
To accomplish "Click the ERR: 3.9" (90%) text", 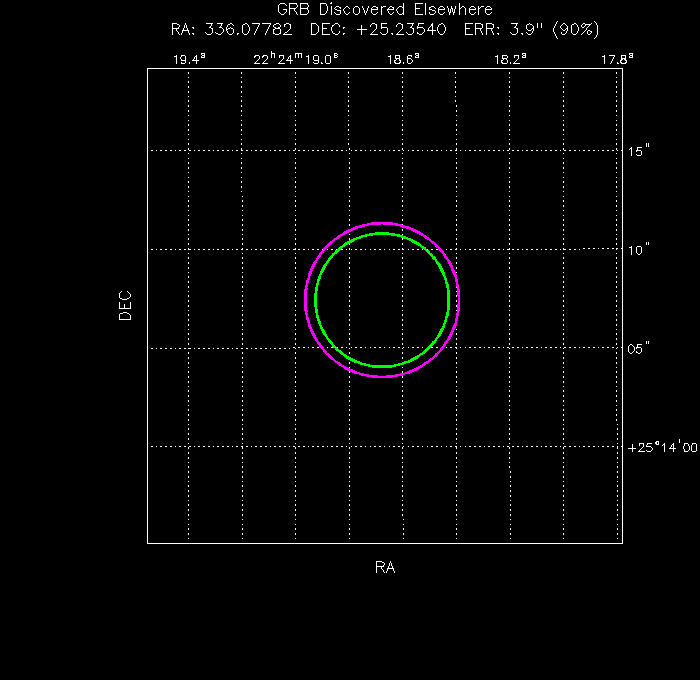I will (x=531, y=30).
